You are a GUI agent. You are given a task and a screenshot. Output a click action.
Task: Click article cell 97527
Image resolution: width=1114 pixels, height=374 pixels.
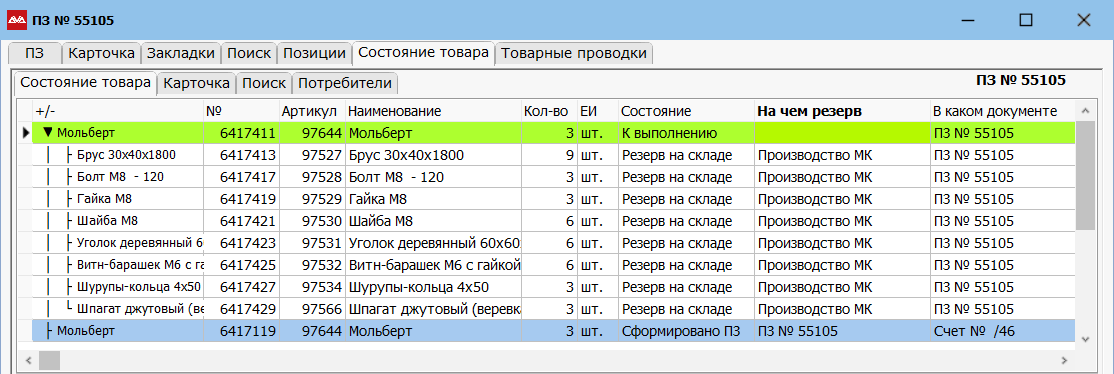pyautogui.click(x=312, y=155)
